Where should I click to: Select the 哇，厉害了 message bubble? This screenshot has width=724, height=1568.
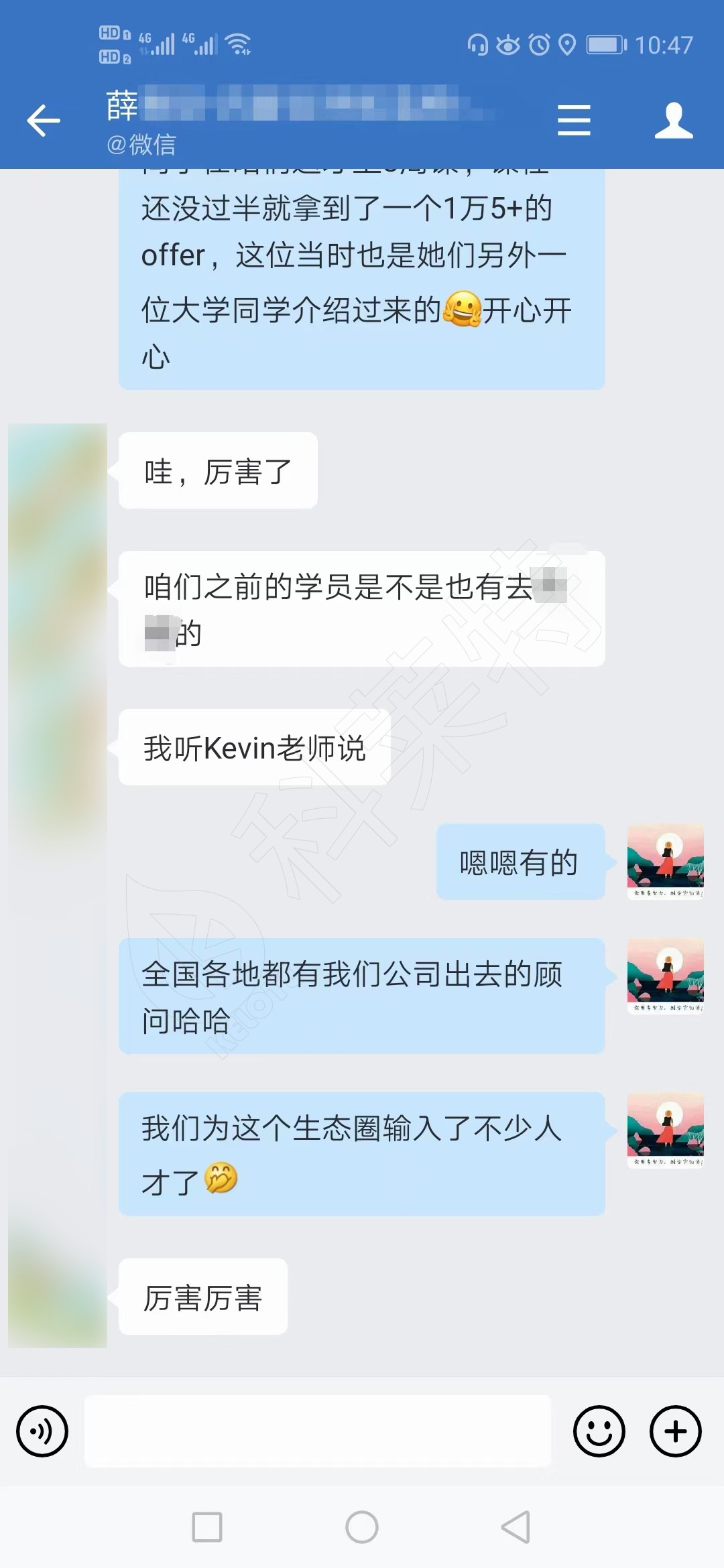pos(218,470)
